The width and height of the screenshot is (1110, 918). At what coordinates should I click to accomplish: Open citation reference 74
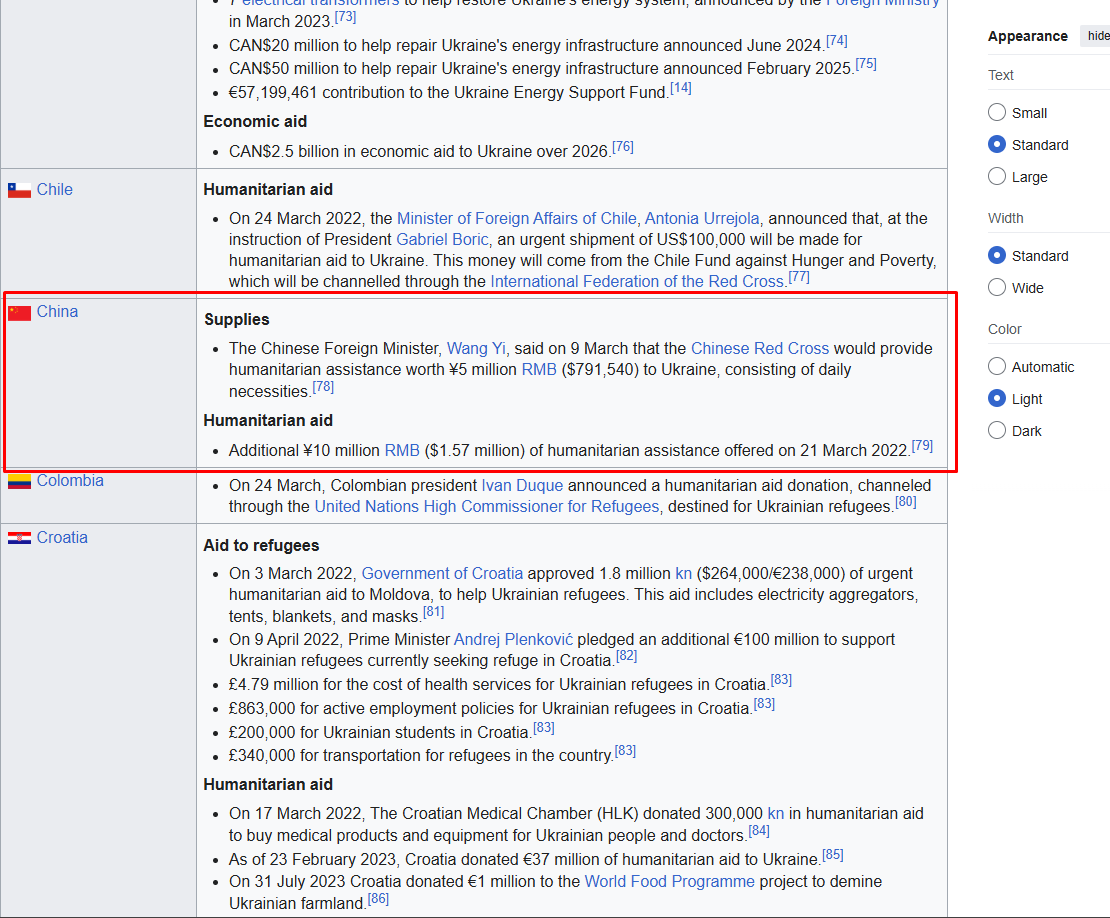click(x=837, y=41)
